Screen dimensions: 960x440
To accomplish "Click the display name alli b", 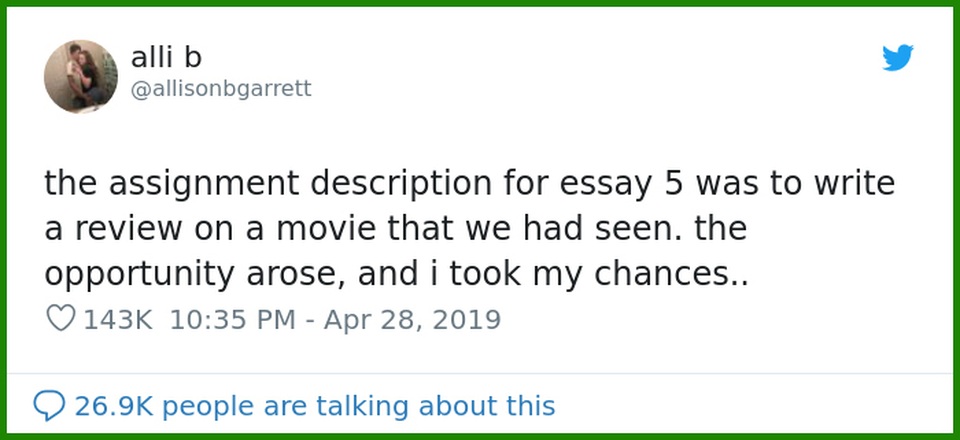I will click(166, 58).
